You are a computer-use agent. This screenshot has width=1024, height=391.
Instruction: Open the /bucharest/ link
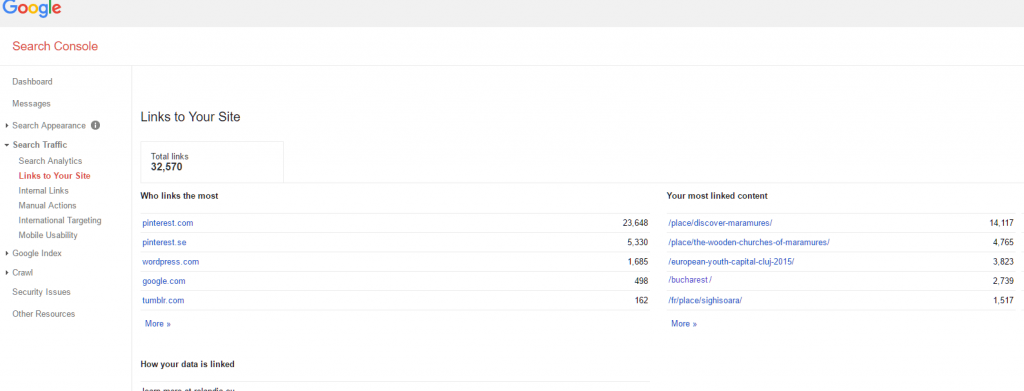(x=690, y=280)
